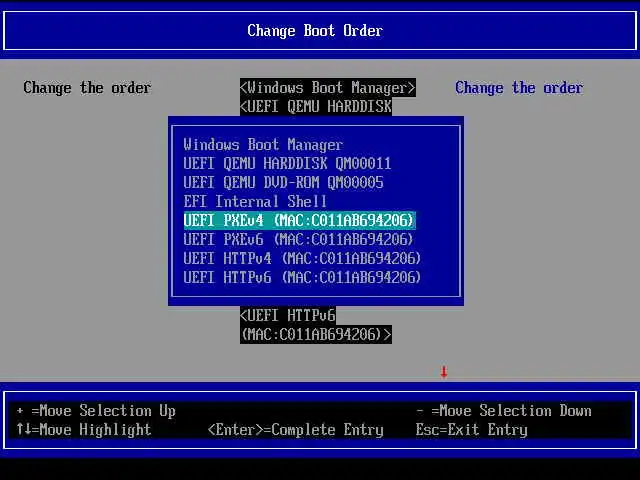
Task: Choose UEFI QEMU DVD-ROM QM00005 entry
Action: pyautogui.click(x=283, y=182)
